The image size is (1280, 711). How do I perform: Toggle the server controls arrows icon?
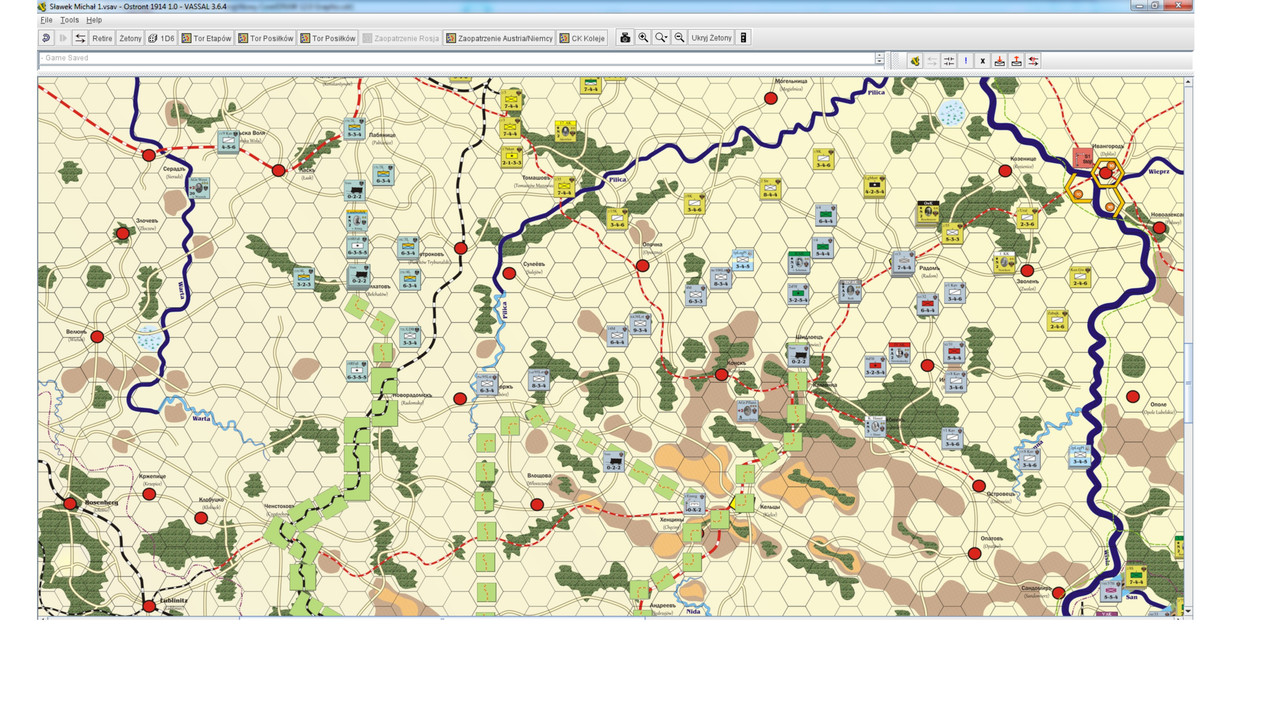click(x=80, y=38)
